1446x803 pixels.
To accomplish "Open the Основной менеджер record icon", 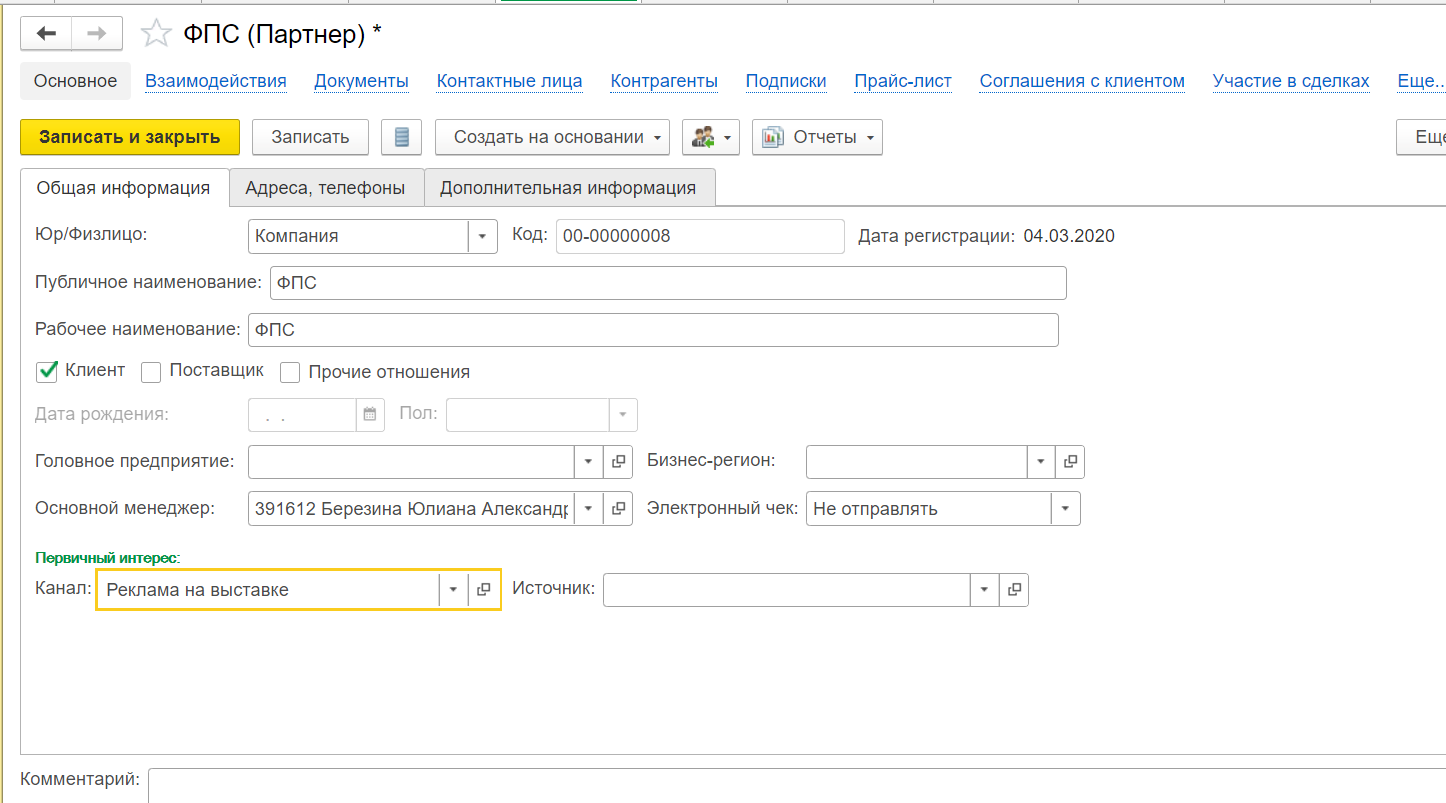I will click(618, 508).
